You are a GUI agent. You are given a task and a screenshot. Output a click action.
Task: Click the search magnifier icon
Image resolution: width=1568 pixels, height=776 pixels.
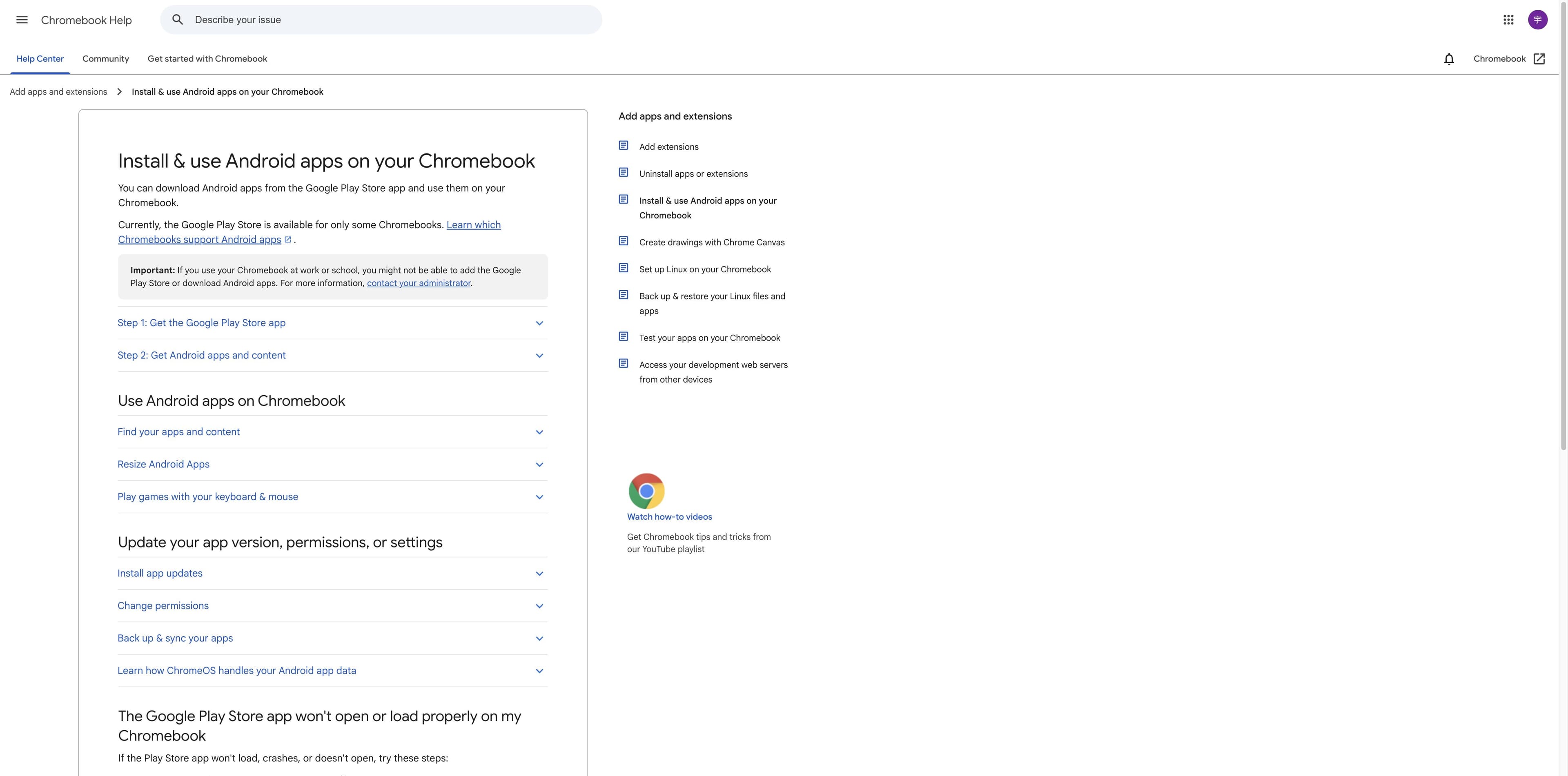pos(177,20)
